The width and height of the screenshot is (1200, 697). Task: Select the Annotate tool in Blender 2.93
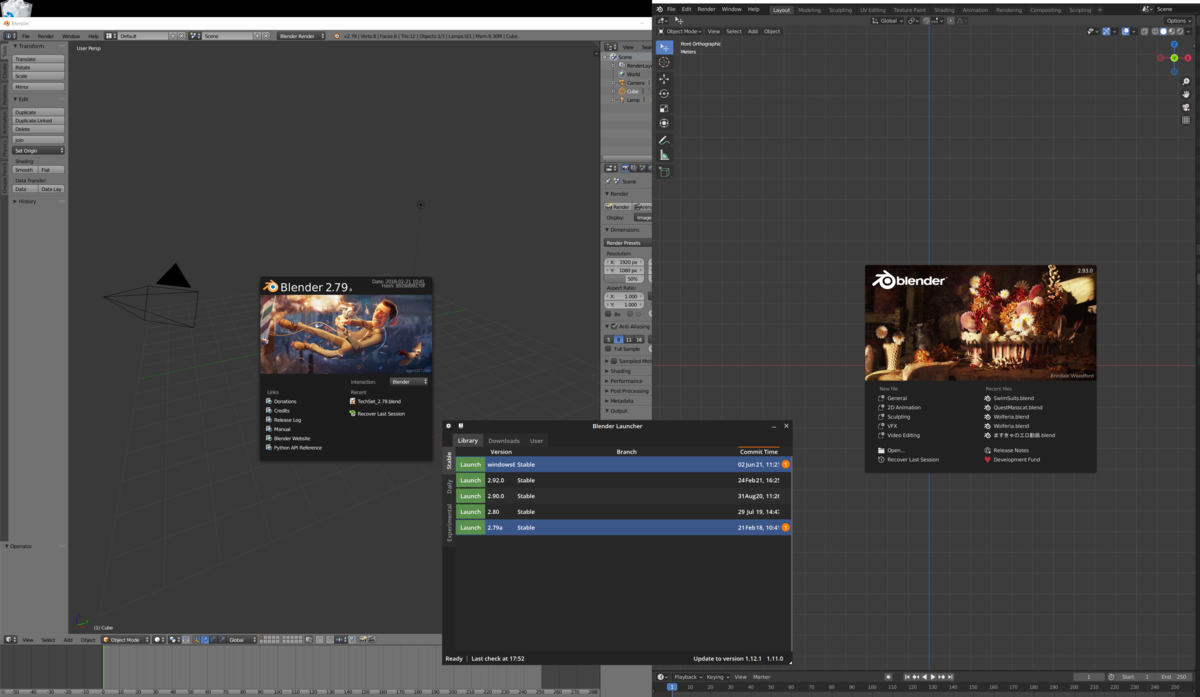point(664,140)
